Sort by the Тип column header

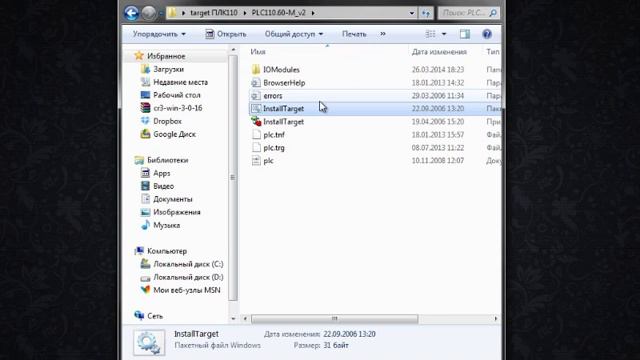tap(493, 52)
